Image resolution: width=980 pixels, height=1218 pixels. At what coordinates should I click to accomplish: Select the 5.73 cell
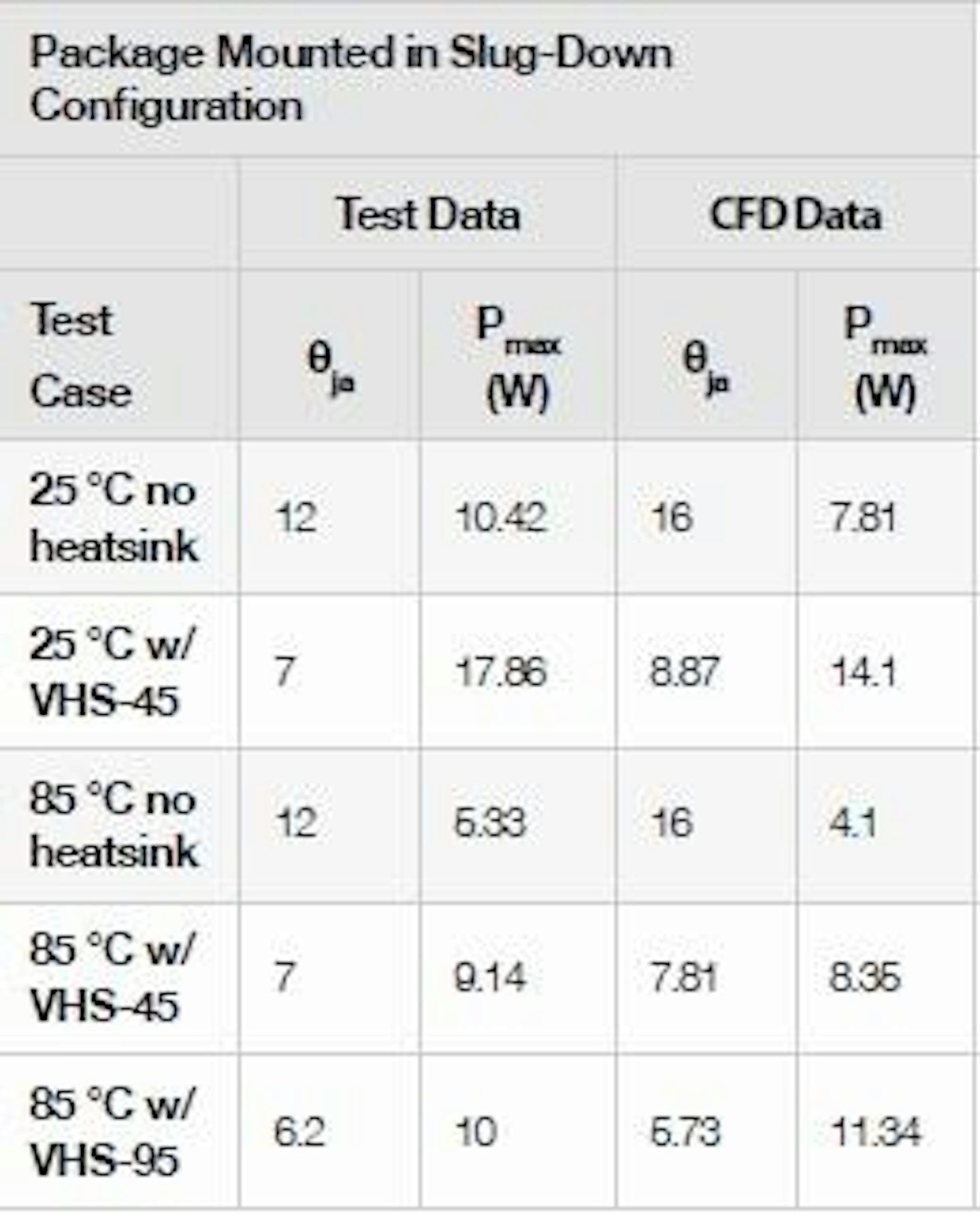tap(685, 1132)
